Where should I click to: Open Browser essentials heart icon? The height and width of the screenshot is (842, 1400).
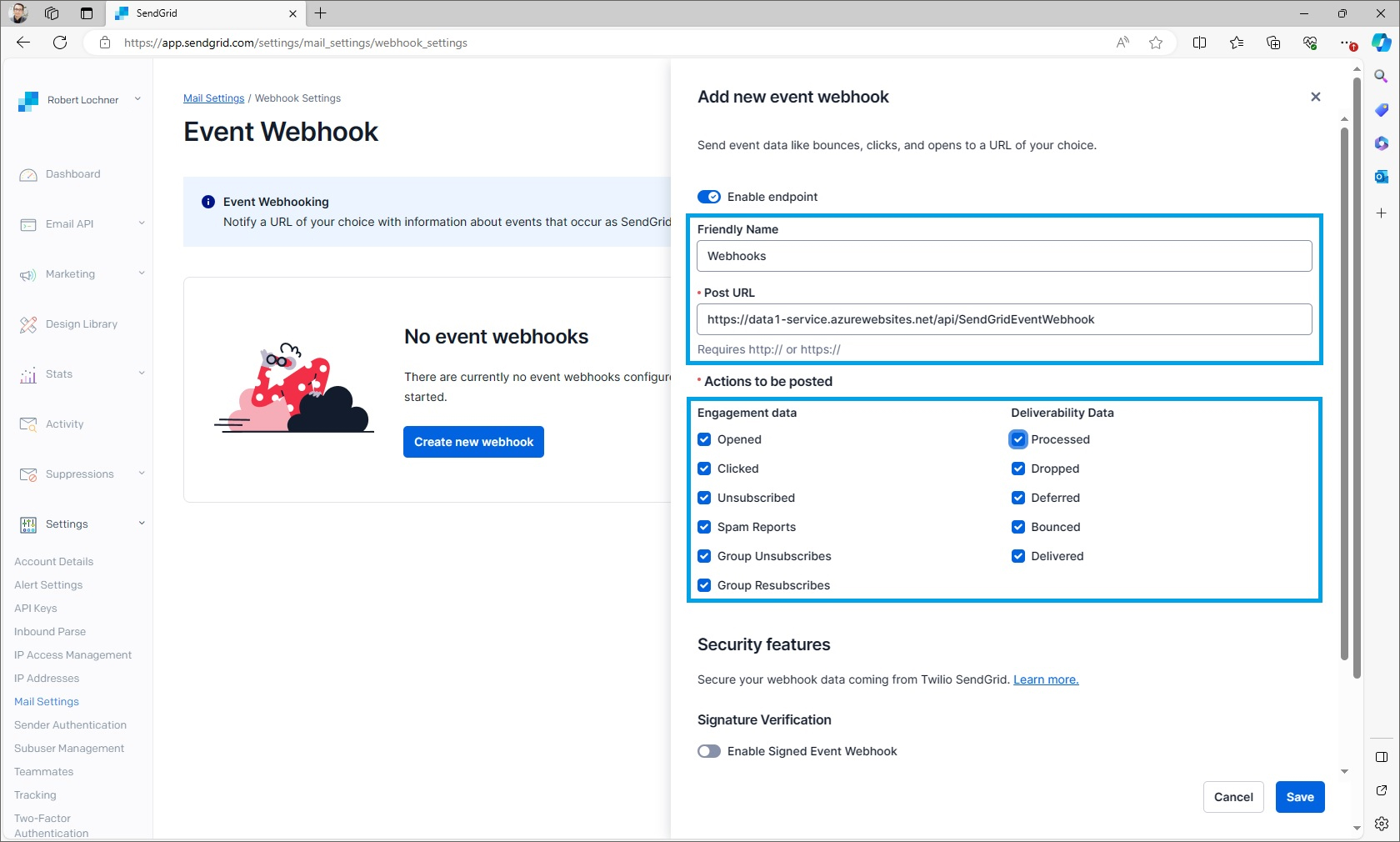pos(1310,43)
